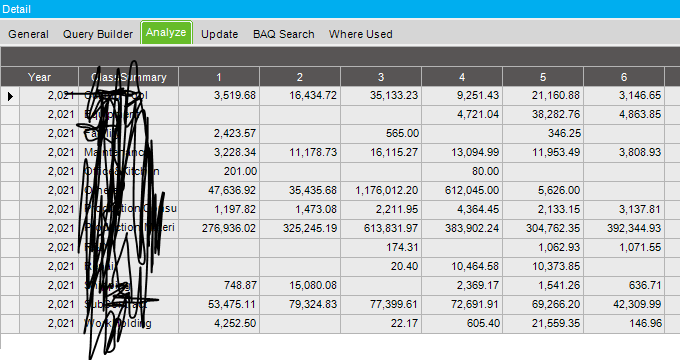
Task: Select the 201.00 cell
Action: [x=219, y=172]
